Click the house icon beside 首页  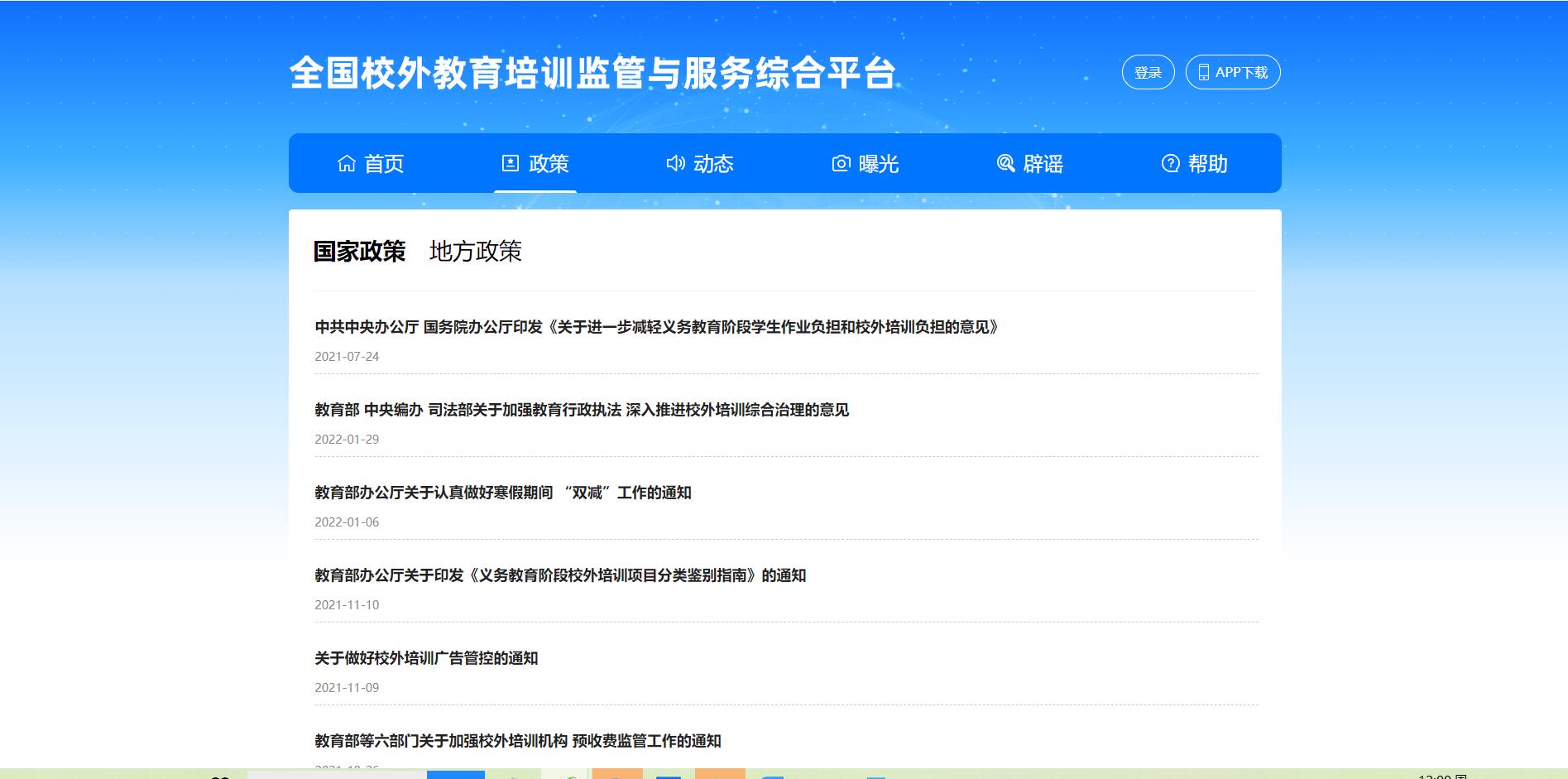(x=347, y=164)
